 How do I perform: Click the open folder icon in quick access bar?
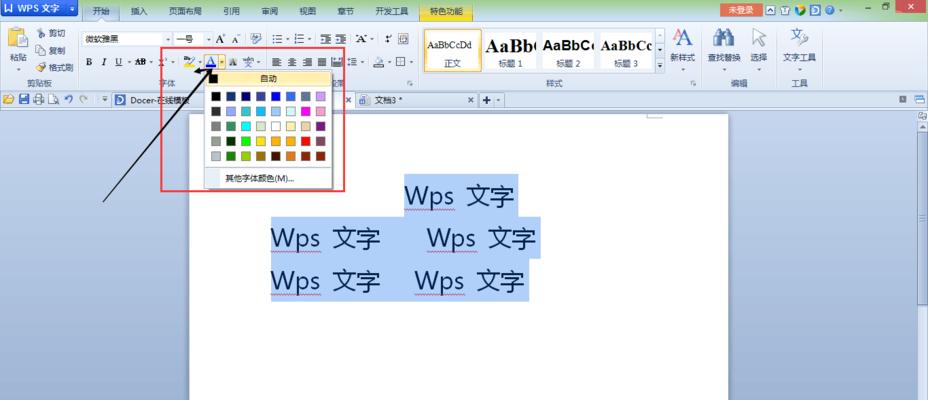click(x=8, y=100)
